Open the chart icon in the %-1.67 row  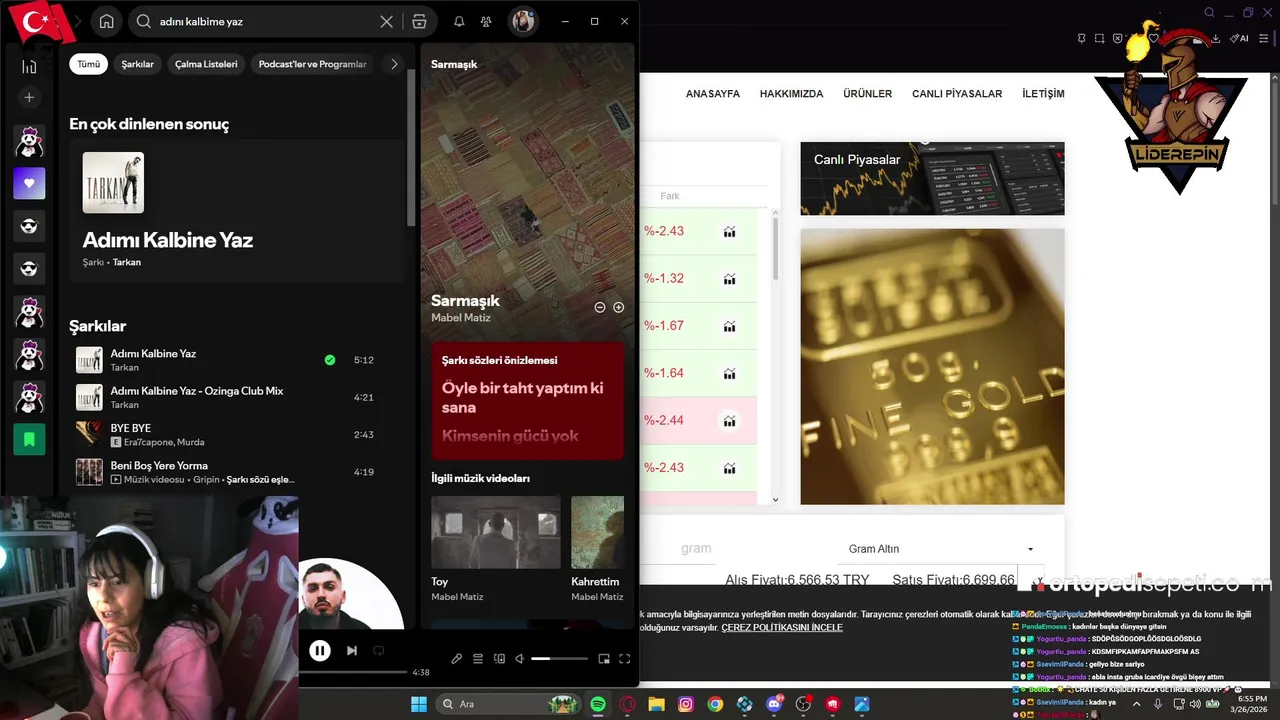click(729, 326)
